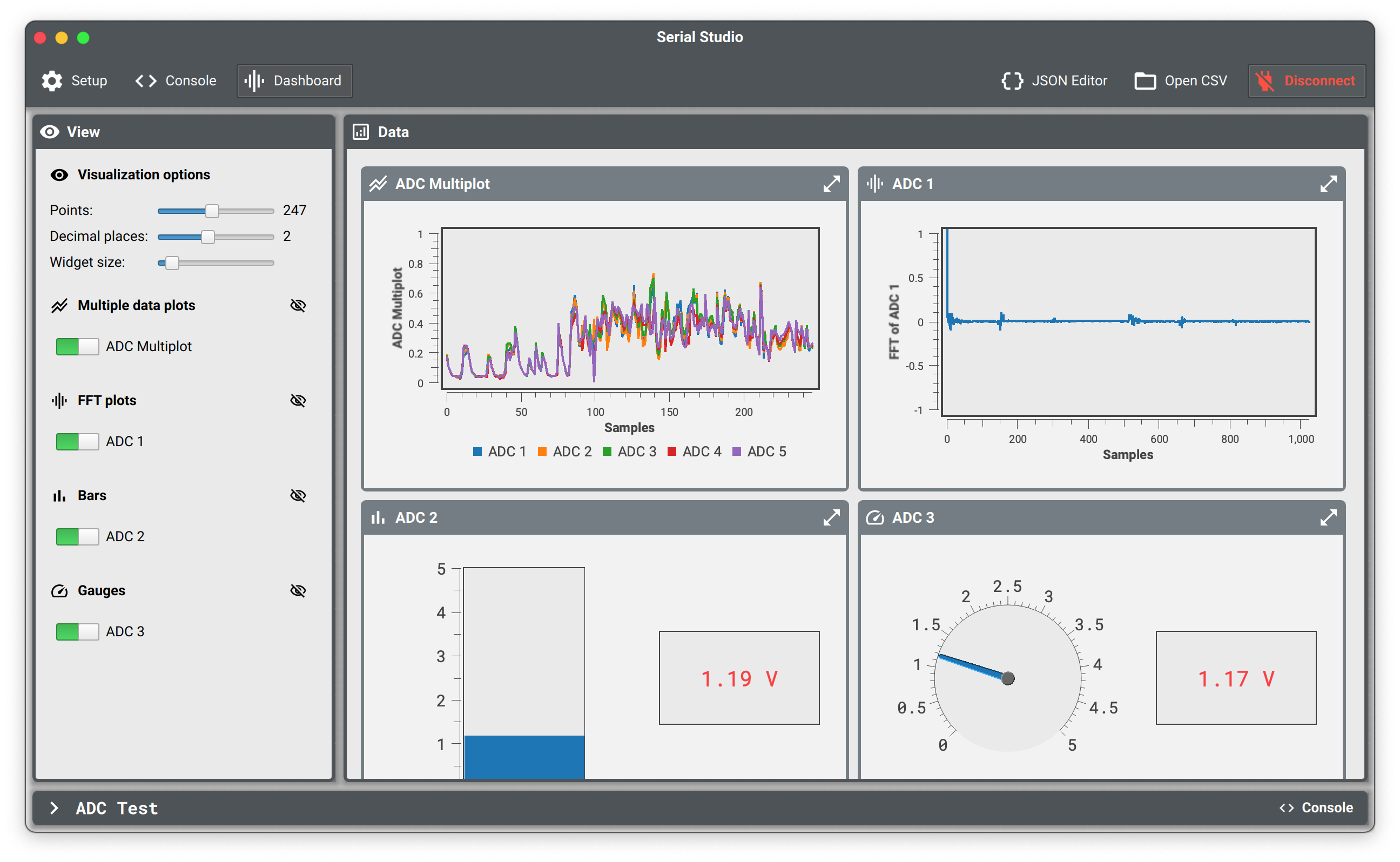Switch to the Console tab
Image resolution: width=1400 pixels, height=862 pixels.
176,80
